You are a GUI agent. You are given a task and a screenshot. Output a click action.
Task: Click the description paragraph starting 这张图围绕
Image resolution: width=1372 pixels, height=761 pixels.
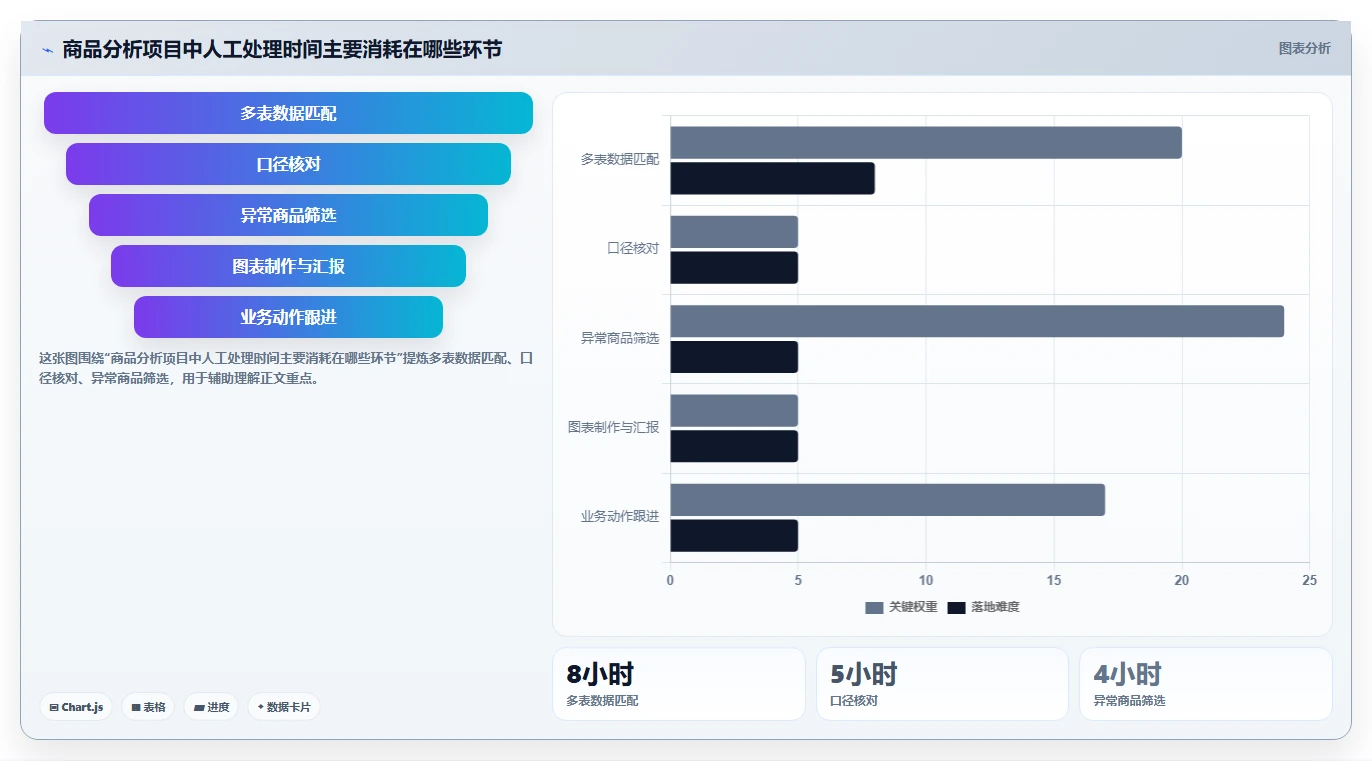click(286, 368)
